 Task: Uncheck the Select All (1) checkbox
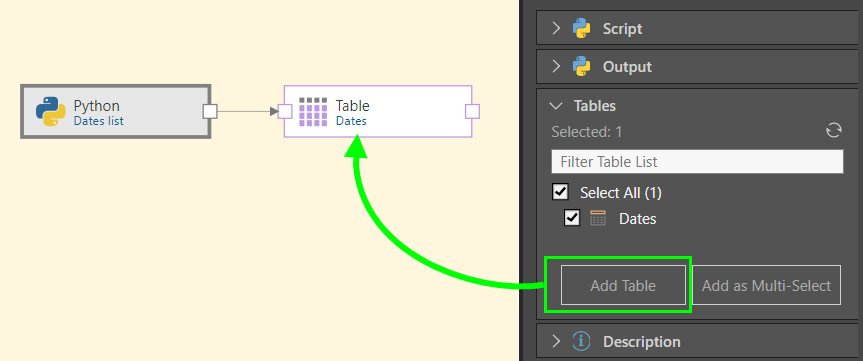[x=560, y=192]
